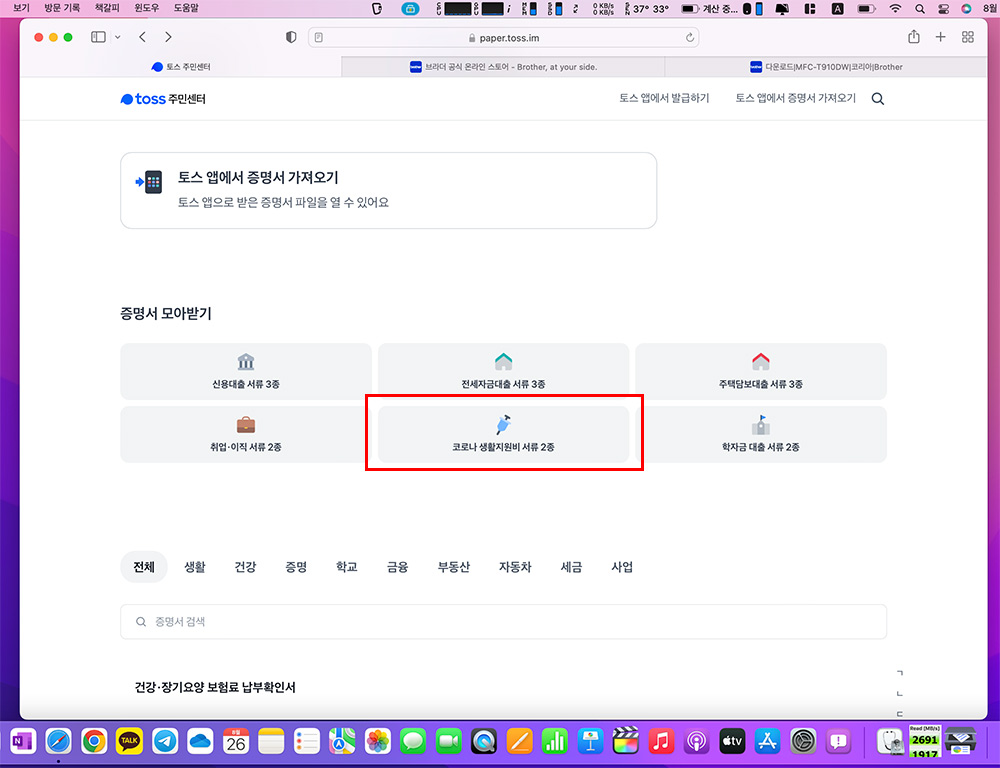Open the 신용대출 서류 3종 card
Viewport: 1000px width, 768px height.
click(x=246, y=371)
